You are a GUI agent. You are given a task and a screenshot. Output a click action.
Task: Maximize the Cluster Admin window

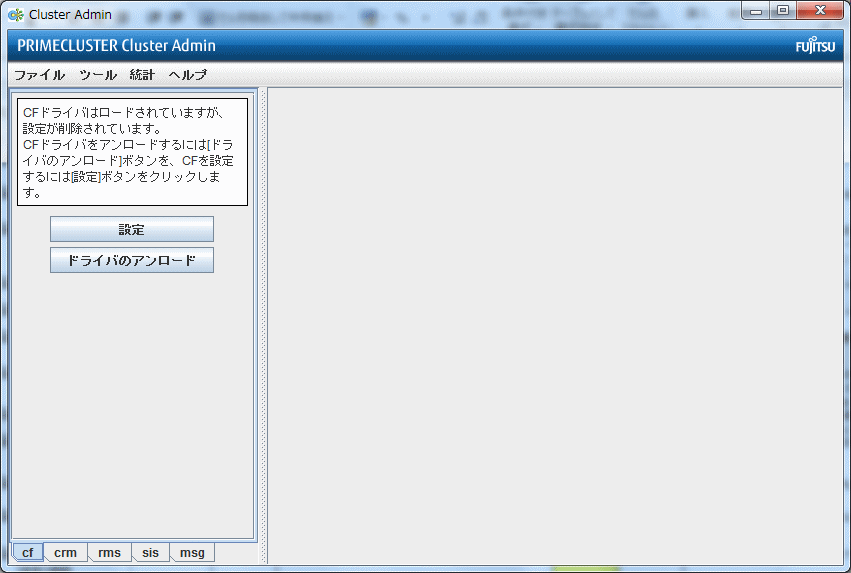[783, 10]
